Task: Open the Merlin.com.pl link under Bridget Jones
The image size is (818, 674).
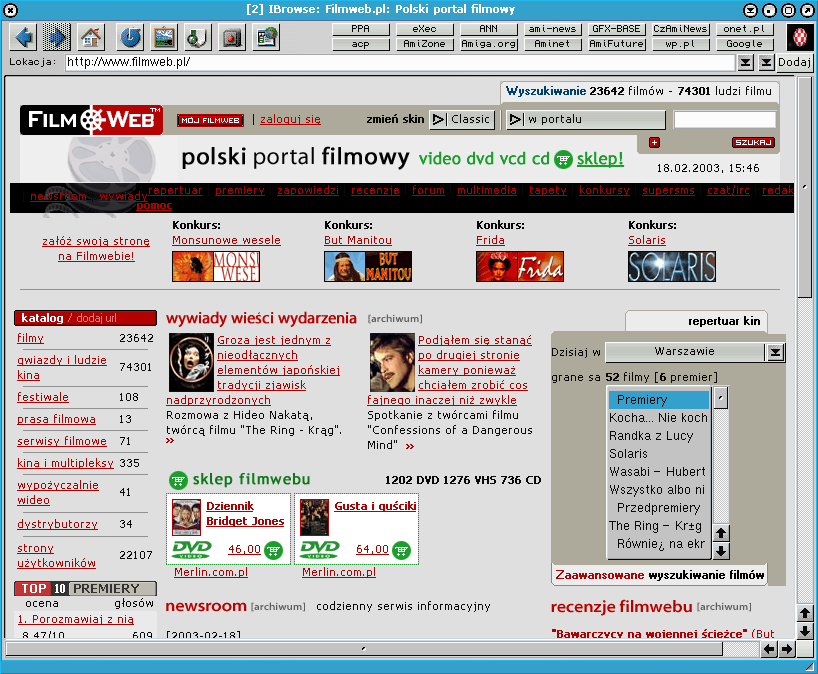Action: [211, 572]
